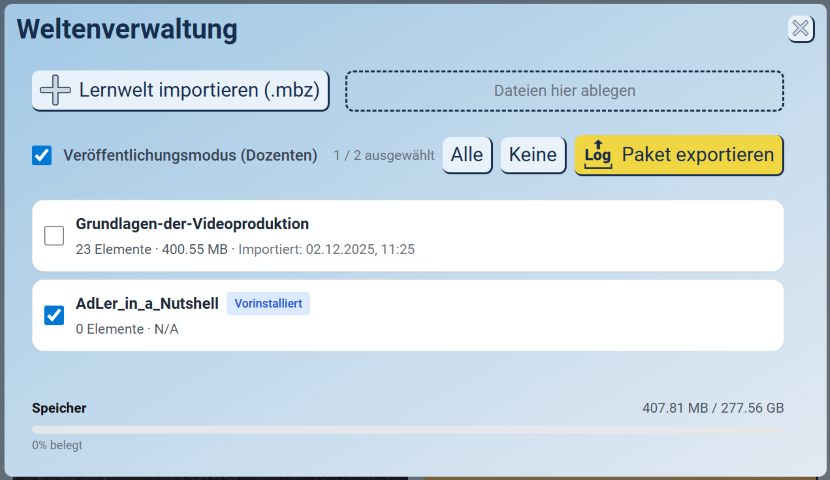Image resolution: width=830 pixels, height=480 pixels.
Task: Click the 0 Elemente · N/A text
Action: point(127,329)
